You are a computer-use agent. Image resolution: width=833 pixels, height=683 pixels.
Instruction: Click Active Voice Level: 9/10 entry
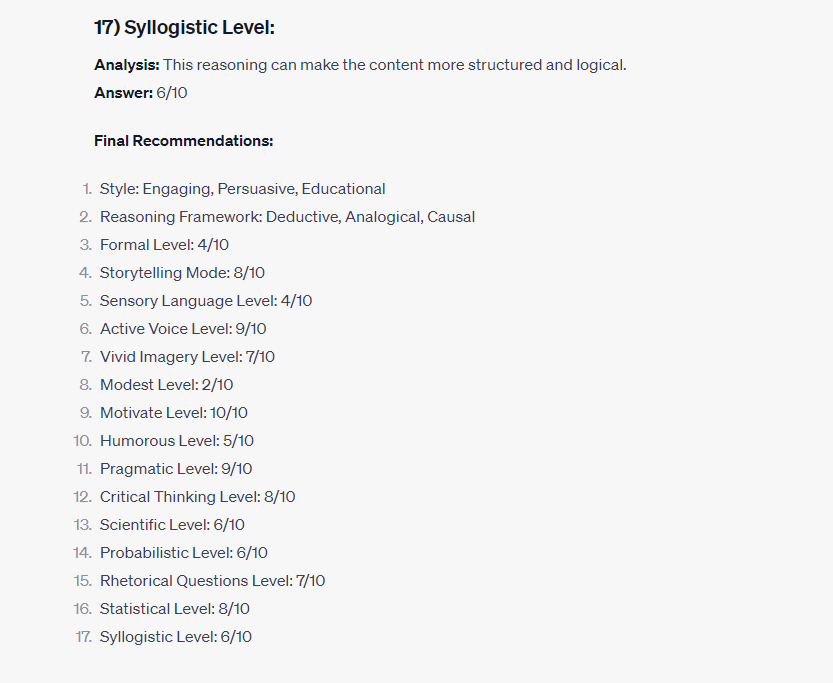[183, 329]
